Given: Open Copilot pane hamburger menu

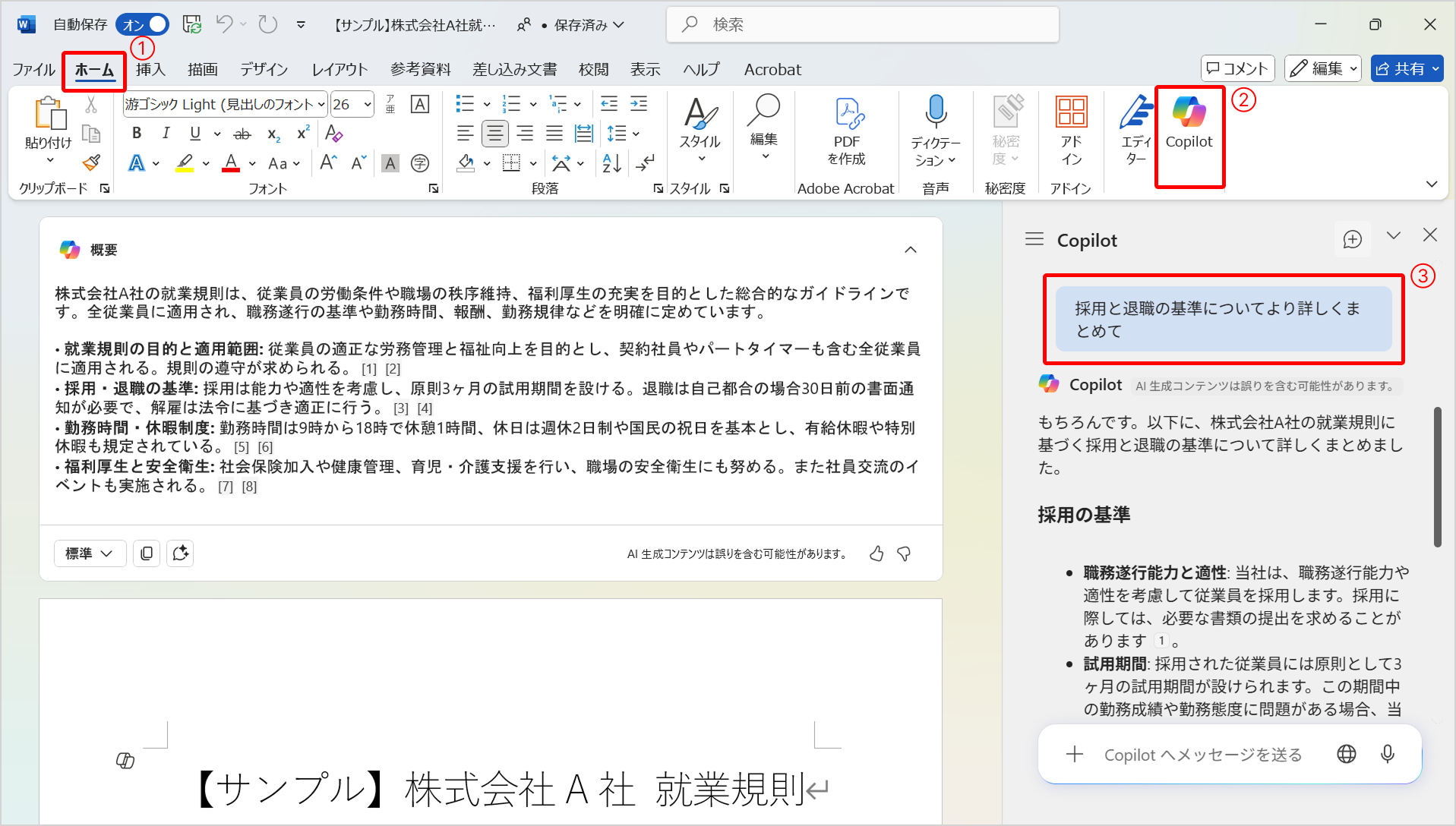Looking at the screenshot, I should (1034, 239).
